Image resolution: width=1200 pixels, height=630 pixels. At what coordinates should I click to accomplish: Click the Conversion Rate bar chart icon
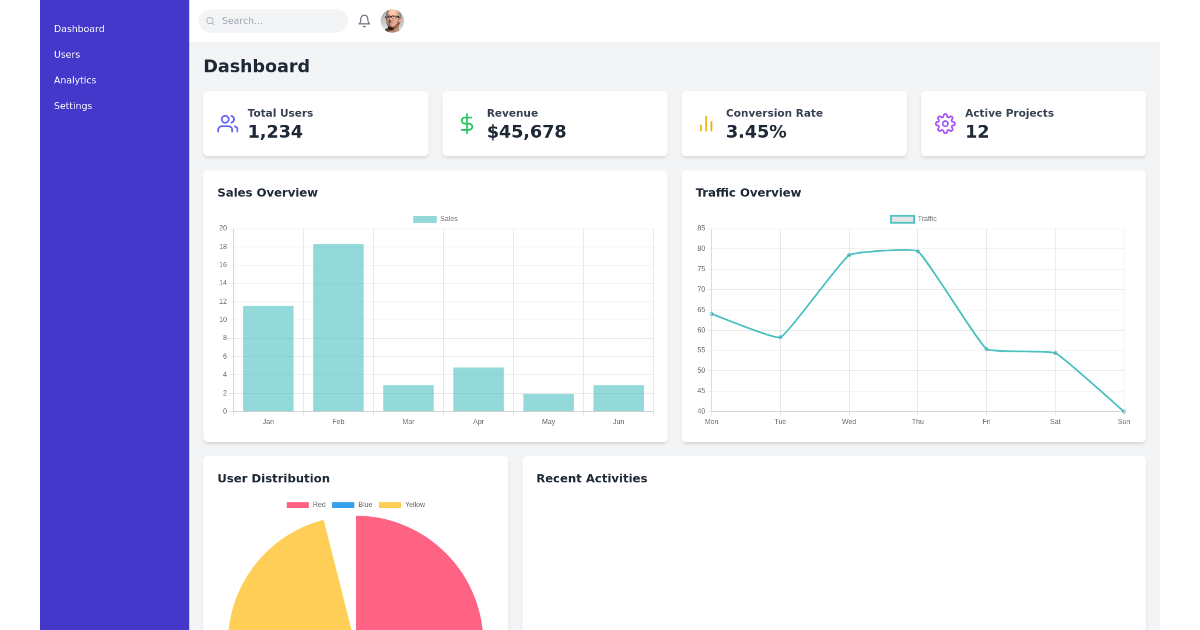[705, 123]
